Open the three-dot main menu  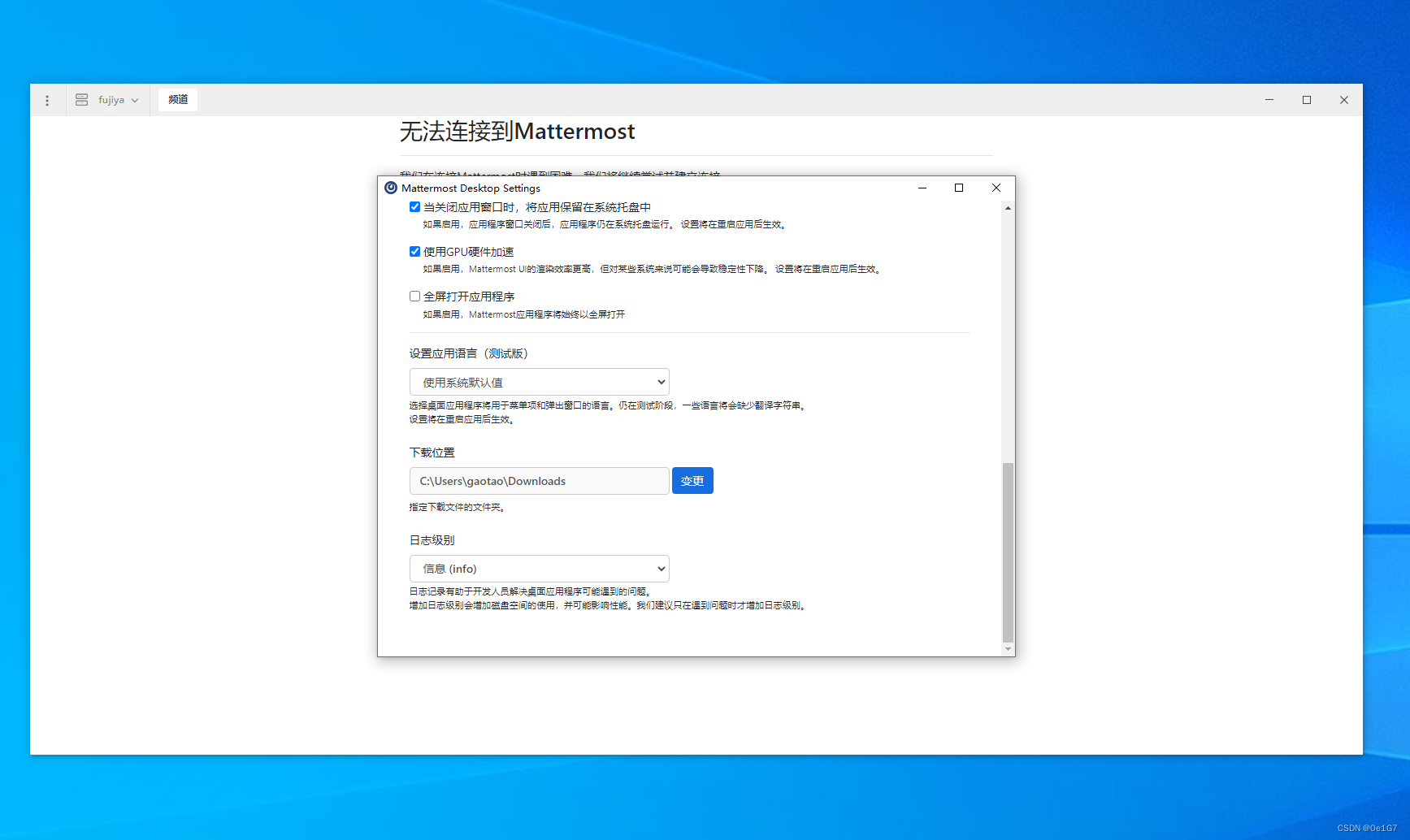coord(47,100)
